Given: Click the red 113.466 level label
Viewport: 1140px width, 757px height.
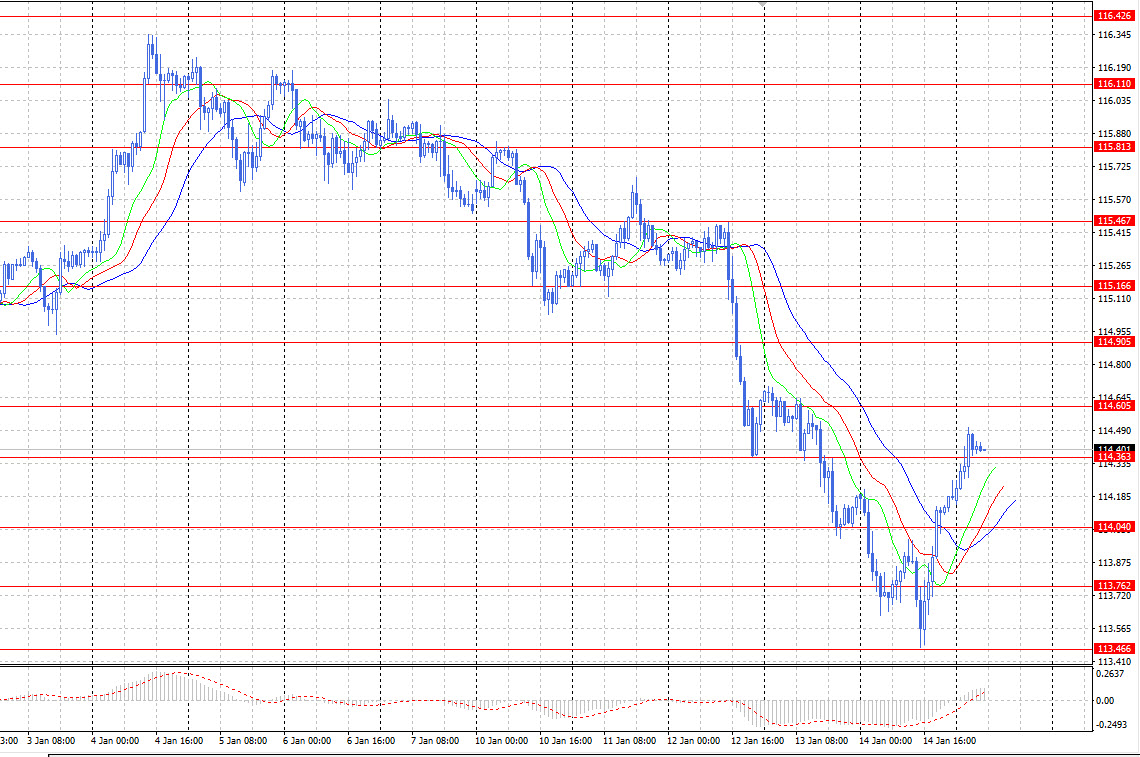Looking at the screenshot, I should tap(1114, 649).
